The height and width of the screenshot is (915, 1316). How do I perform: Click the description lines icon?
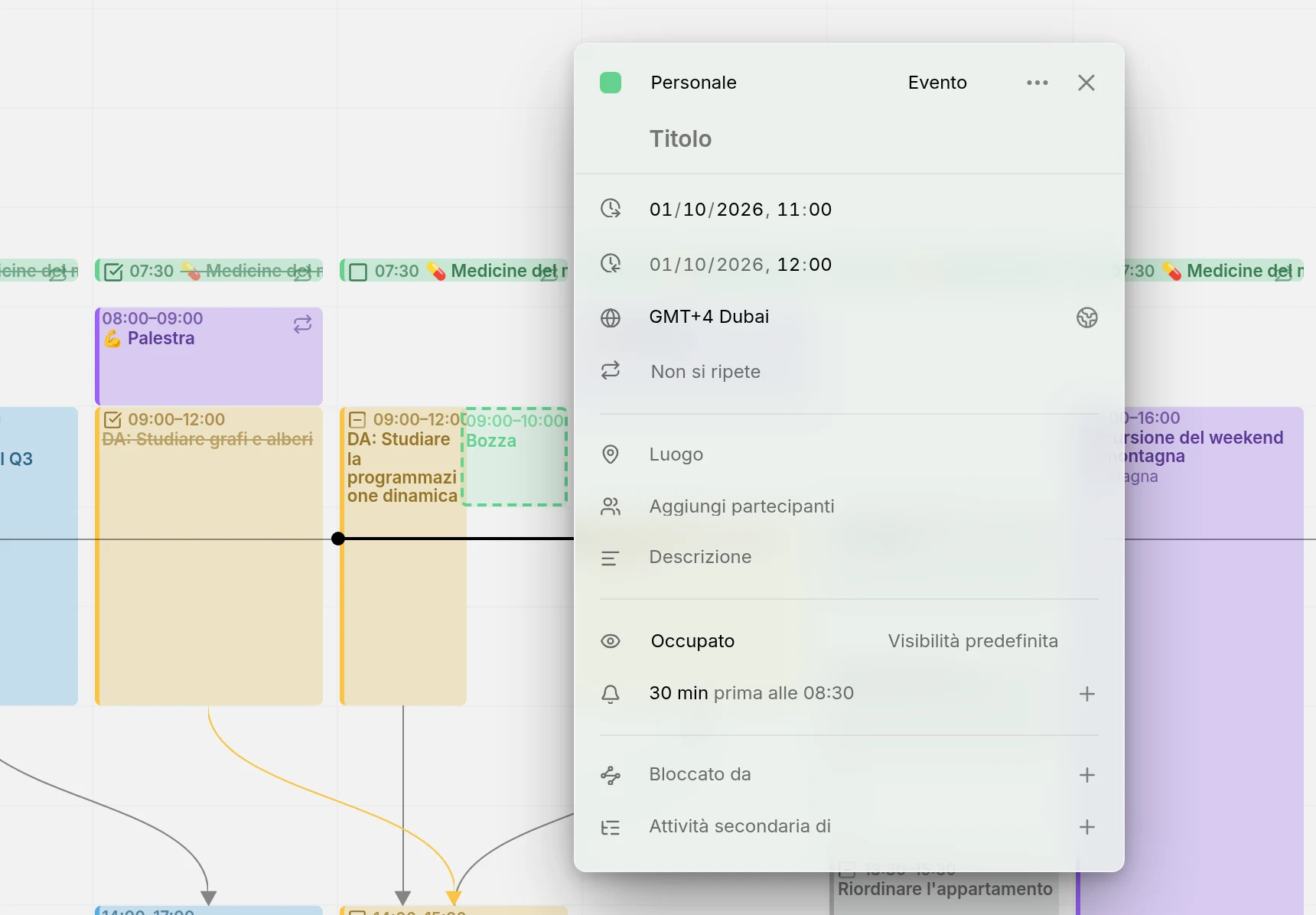611,558
